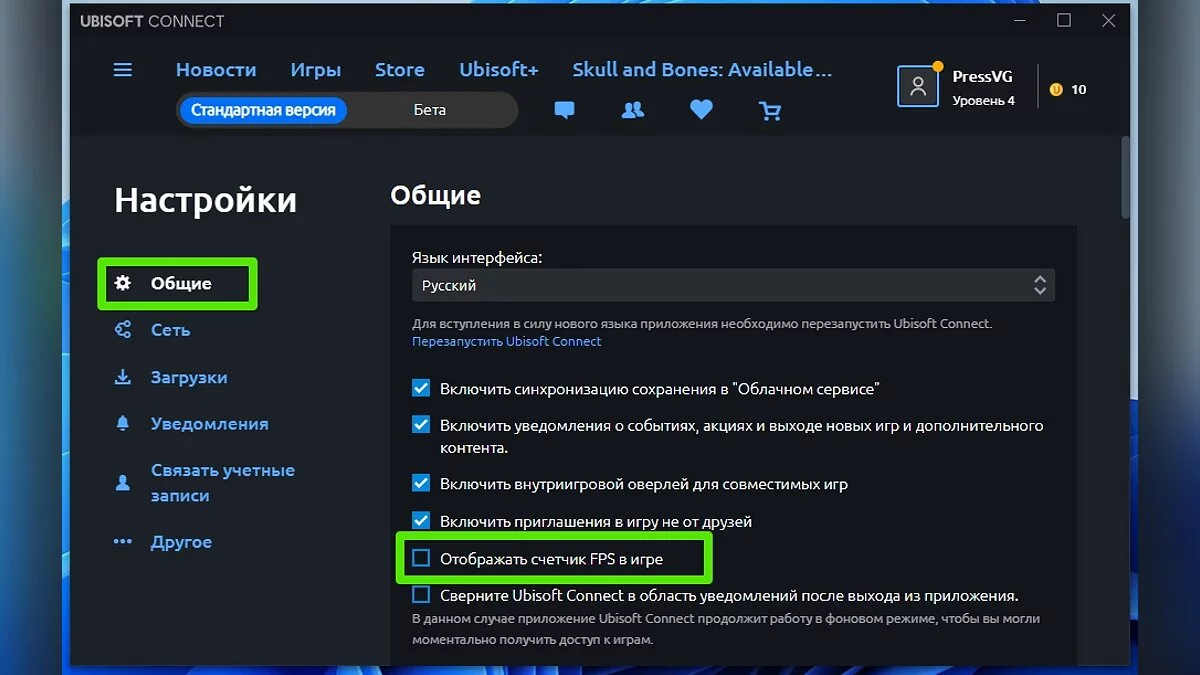This screenshot has height=675, width=1200.
Task: Go to the Store tab
Action: tap(400, 70)
